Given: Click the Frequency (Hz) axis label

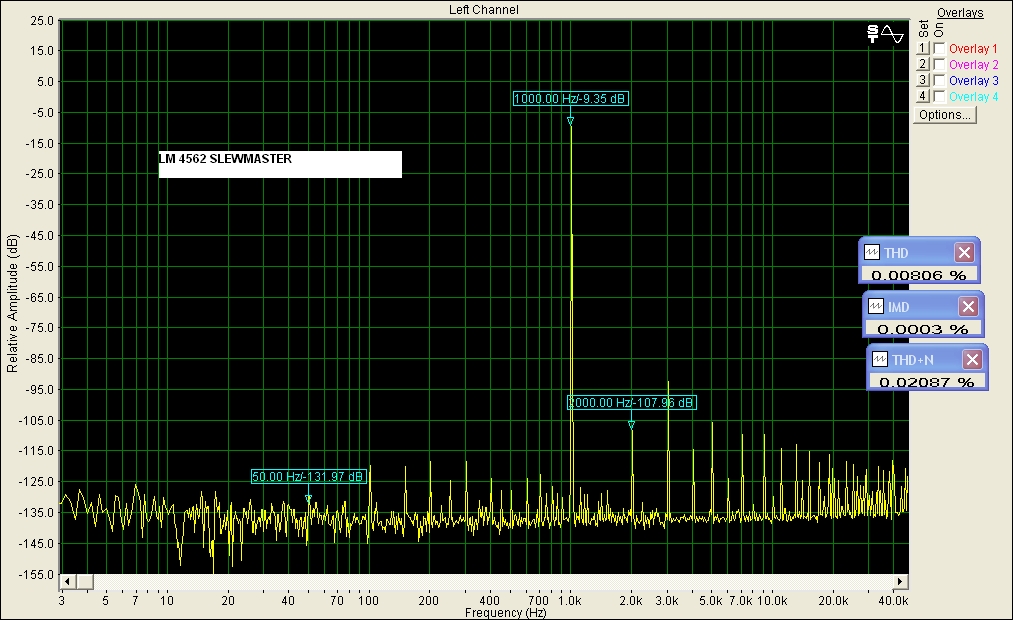Looking at the screenshot, I should coord(505,613).
